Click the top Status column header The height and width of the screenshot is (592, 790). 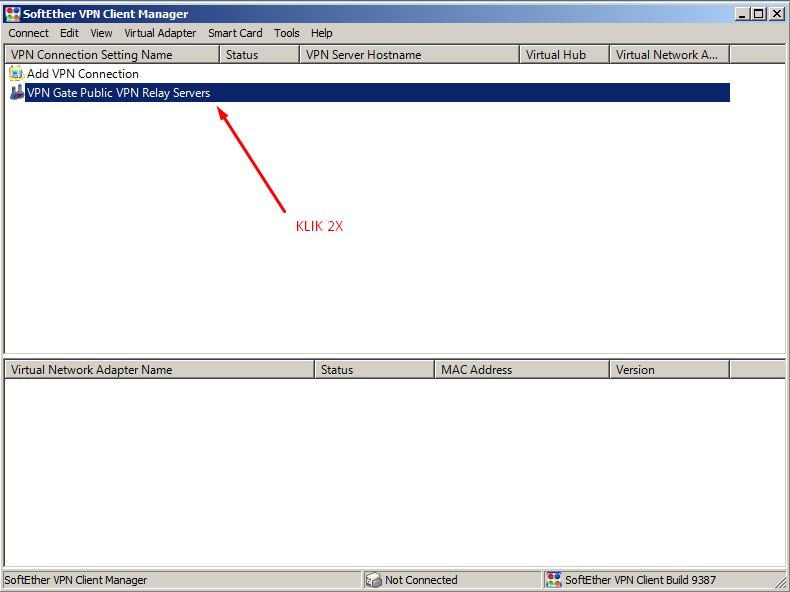[259, 54]
